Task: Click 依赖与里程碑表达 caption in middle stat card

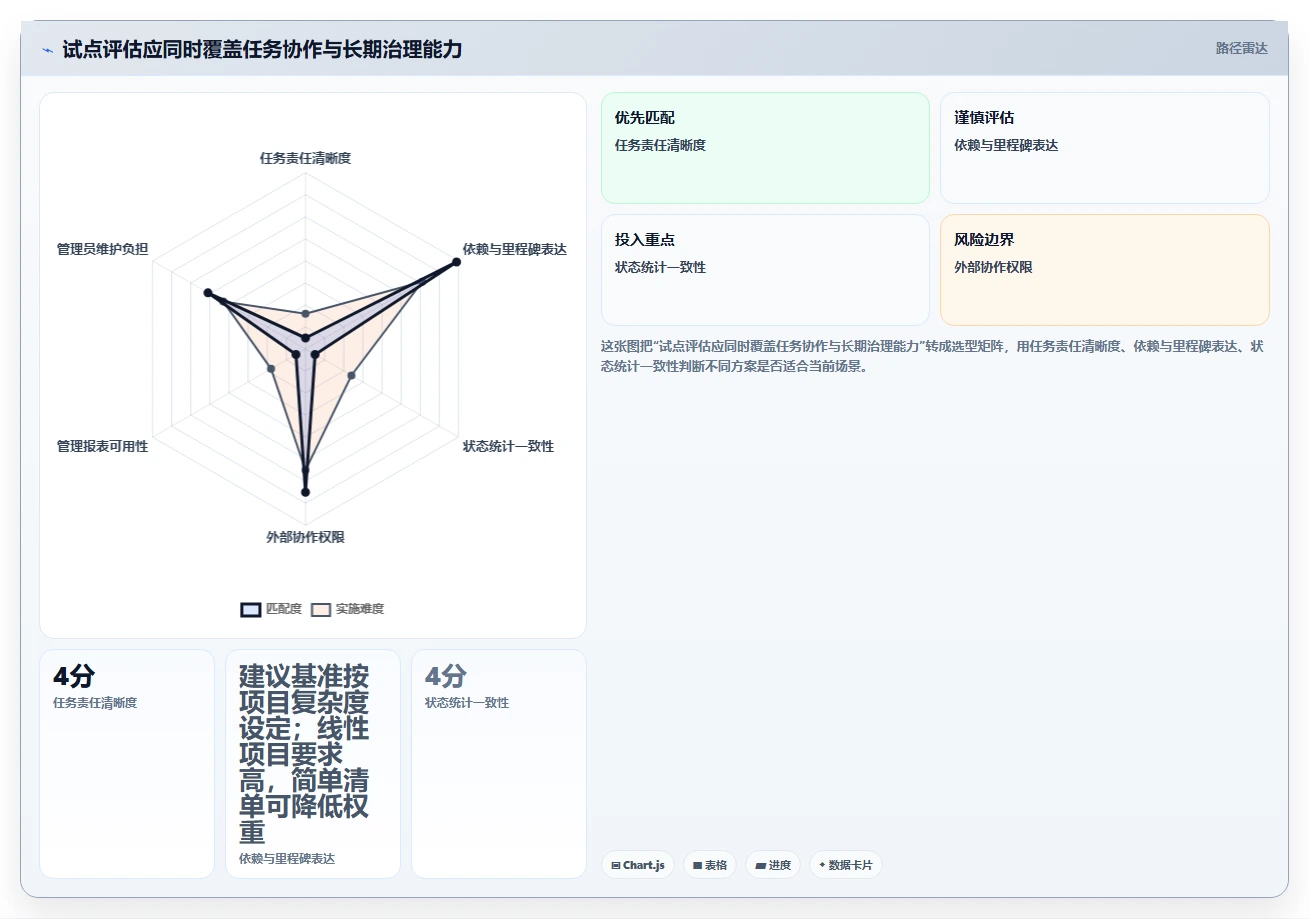Action: [287, 859]
